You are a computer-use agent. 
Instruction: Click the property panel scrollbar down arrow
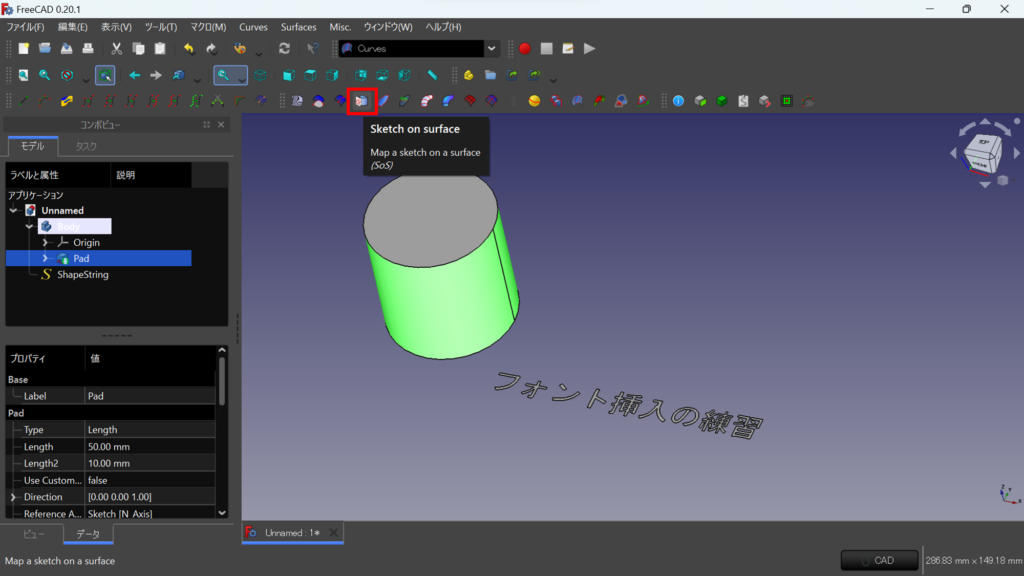pos(222,513)
